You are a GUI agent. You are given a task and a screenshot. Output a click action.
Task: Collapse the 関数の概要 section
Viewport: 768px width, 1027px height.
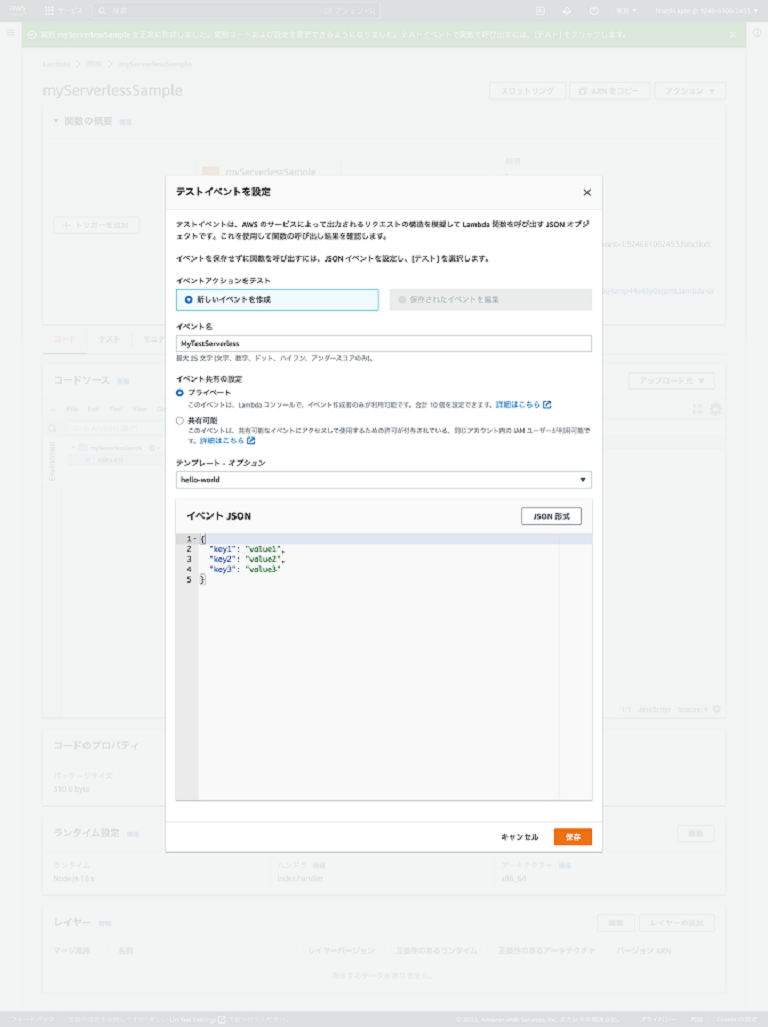56,121
